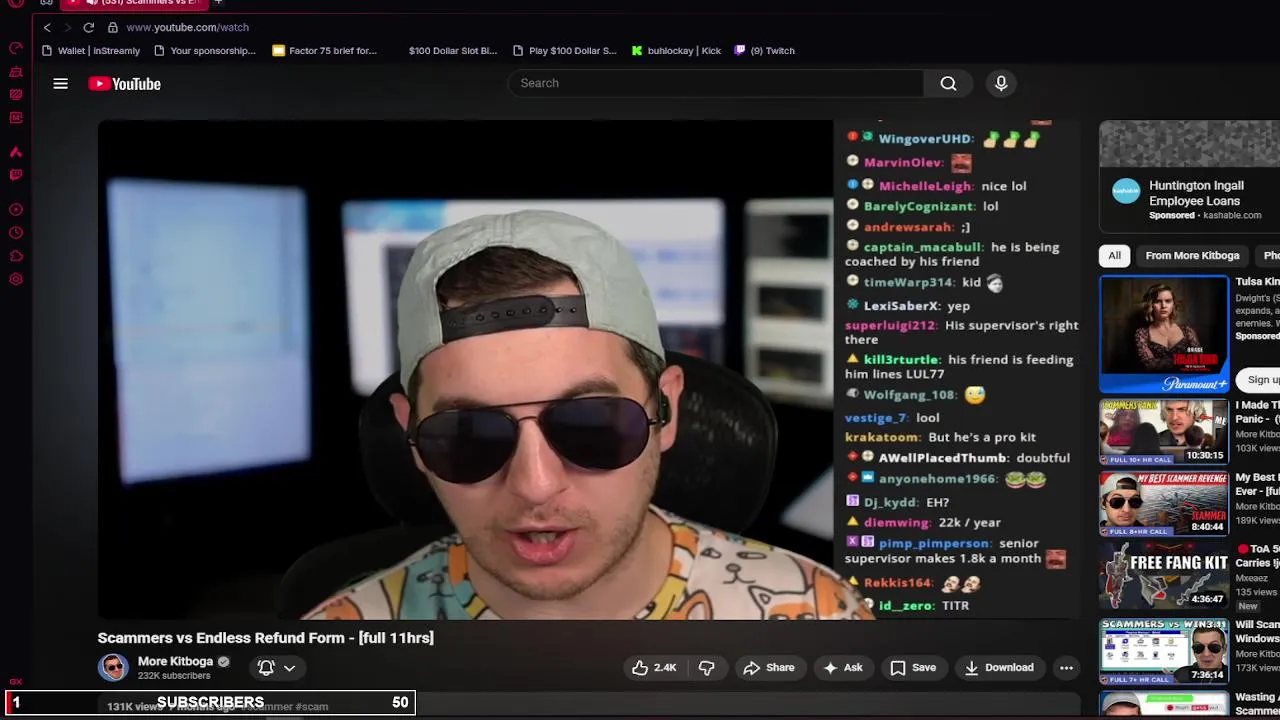Click the www.youtube.com/watch address bar
1280x720 pixels.
(187, 27)
